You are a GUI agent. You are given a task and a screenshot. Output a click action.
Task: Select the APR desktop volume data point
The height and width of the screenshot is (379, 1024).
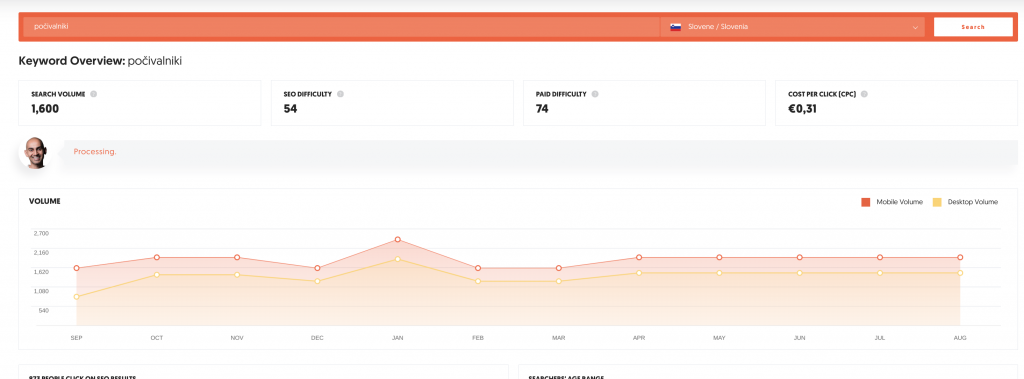coord(639,272)
